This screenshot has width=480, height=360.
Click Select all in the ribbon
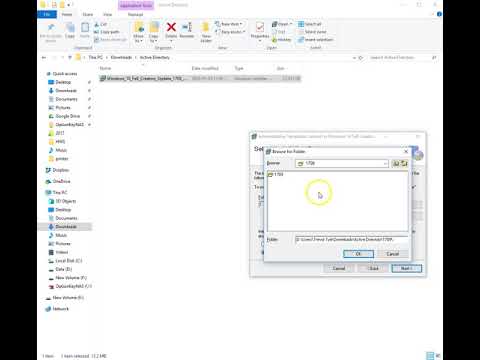tap(310, 24)
